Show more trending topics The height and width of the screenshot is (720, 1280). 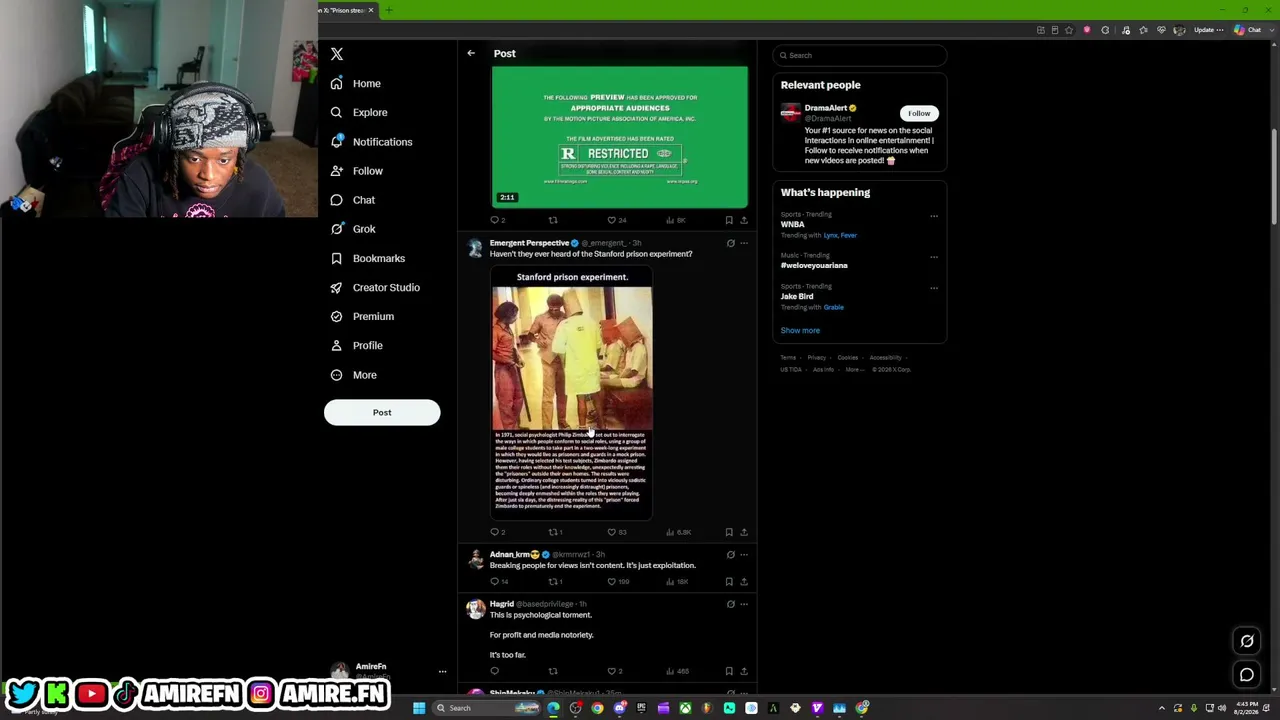point(800,330)
